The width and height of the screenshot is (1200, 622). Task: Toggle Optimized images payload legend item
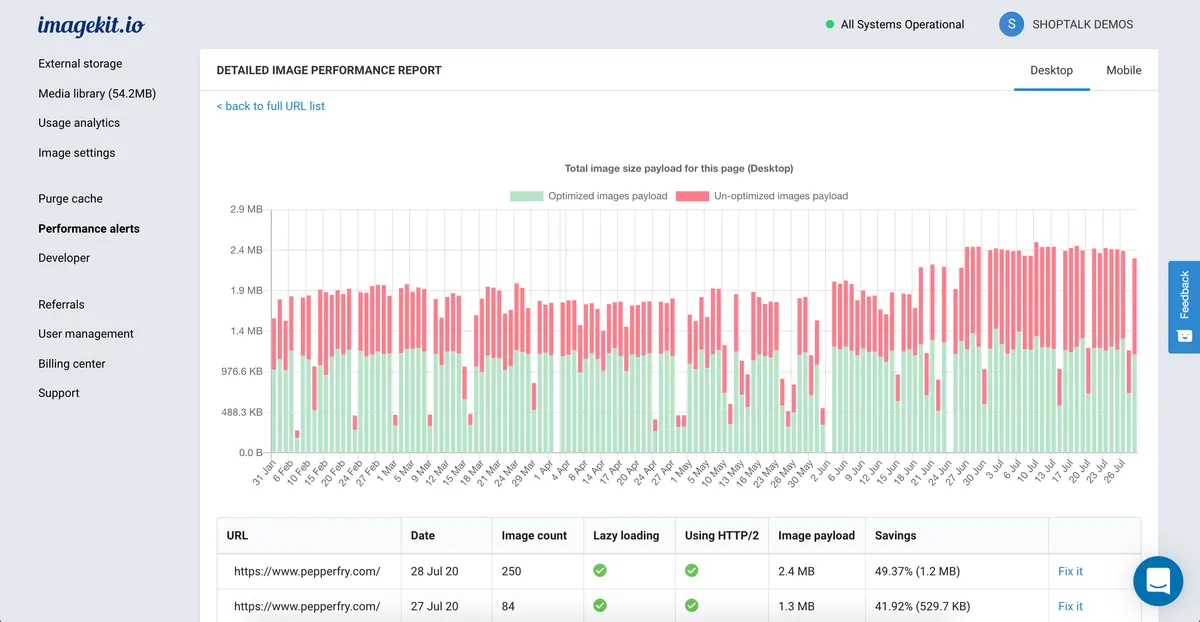point(607,196)
